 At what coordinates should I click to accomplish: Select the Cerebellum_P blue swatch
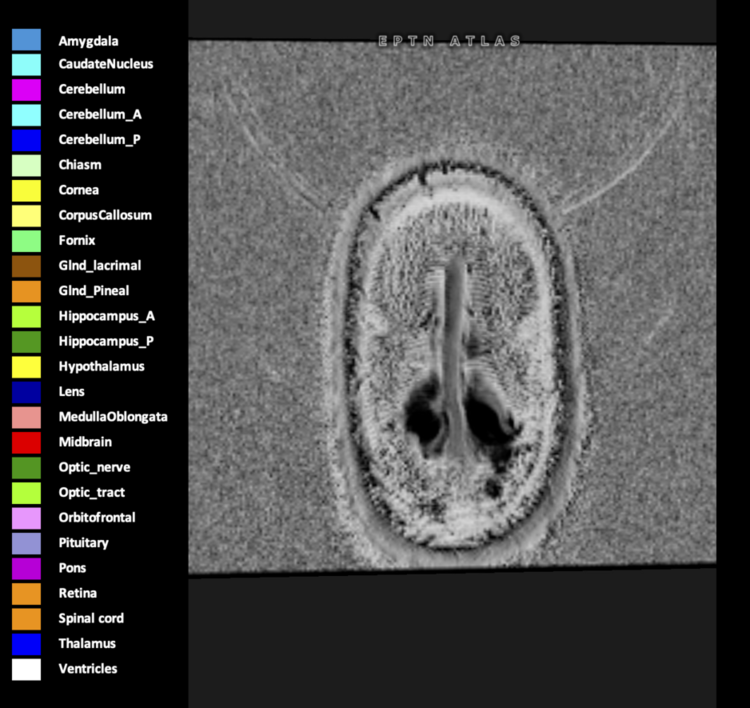click(x=26, y=140)
